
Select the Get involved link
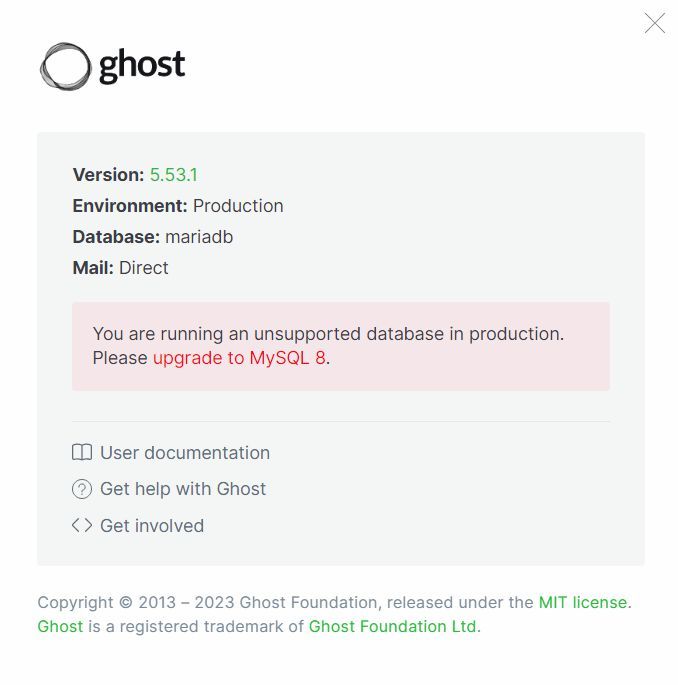[152, 526]
